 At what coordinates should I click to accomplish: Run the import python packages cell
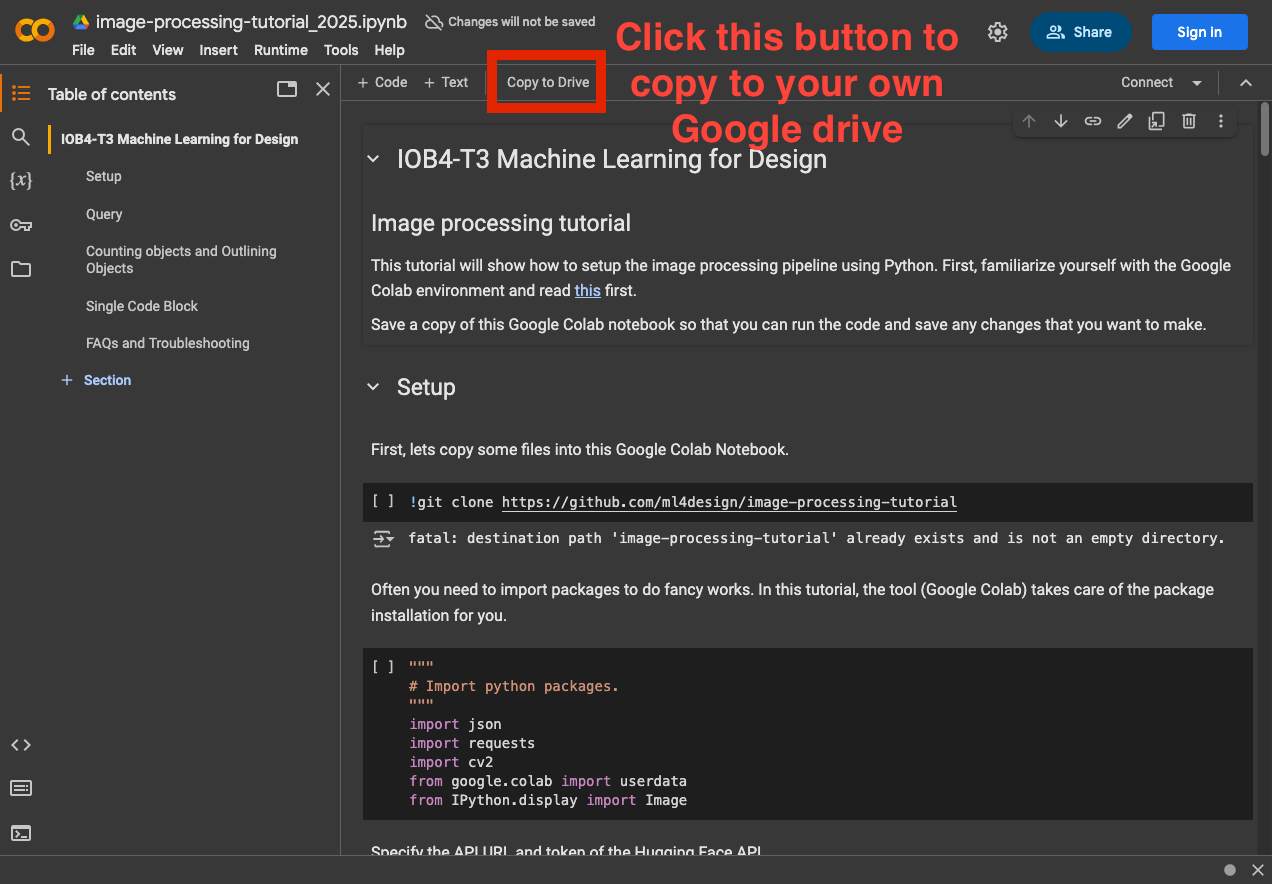382,667
